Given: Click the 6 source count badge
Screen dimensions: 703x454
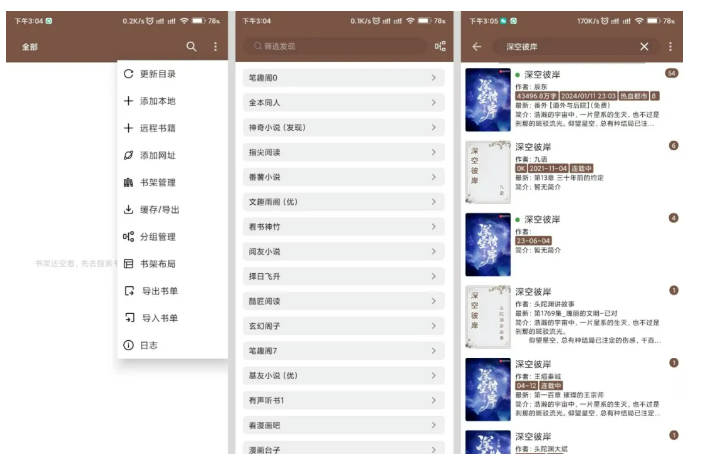Looking at the screenshot, I should (x=673, y=146).
